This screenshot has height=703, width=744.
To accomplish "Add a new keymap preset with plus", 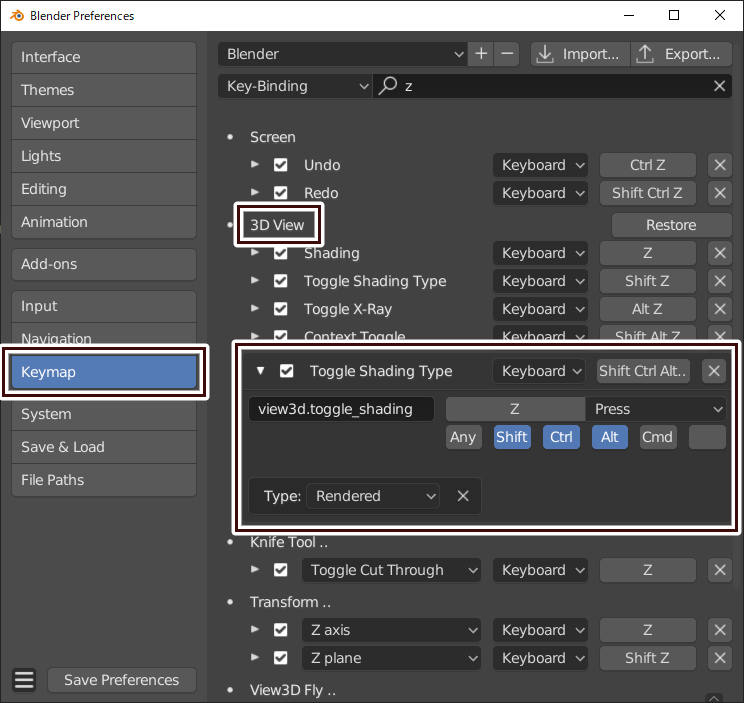I will 481,54.
